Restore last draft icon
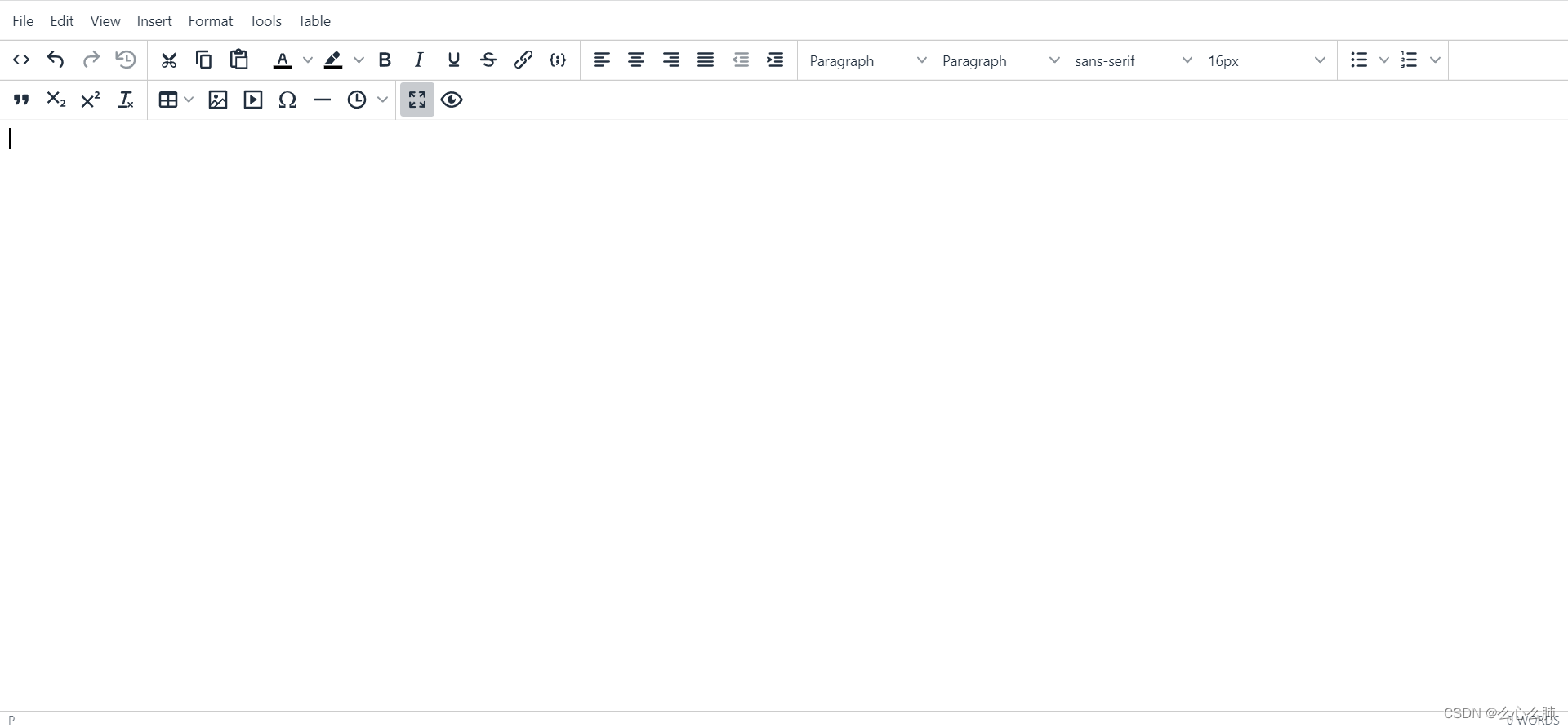This screenshot has height=728, width=1568. 126,60
